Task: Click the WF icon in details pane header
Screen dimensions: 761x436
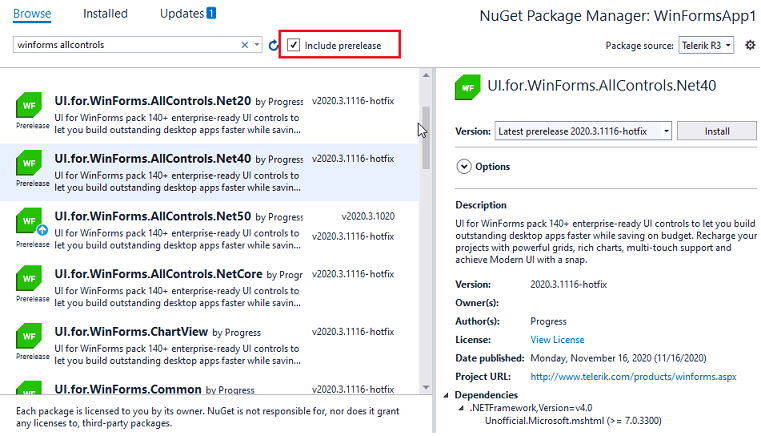Action: coord(467,87)
